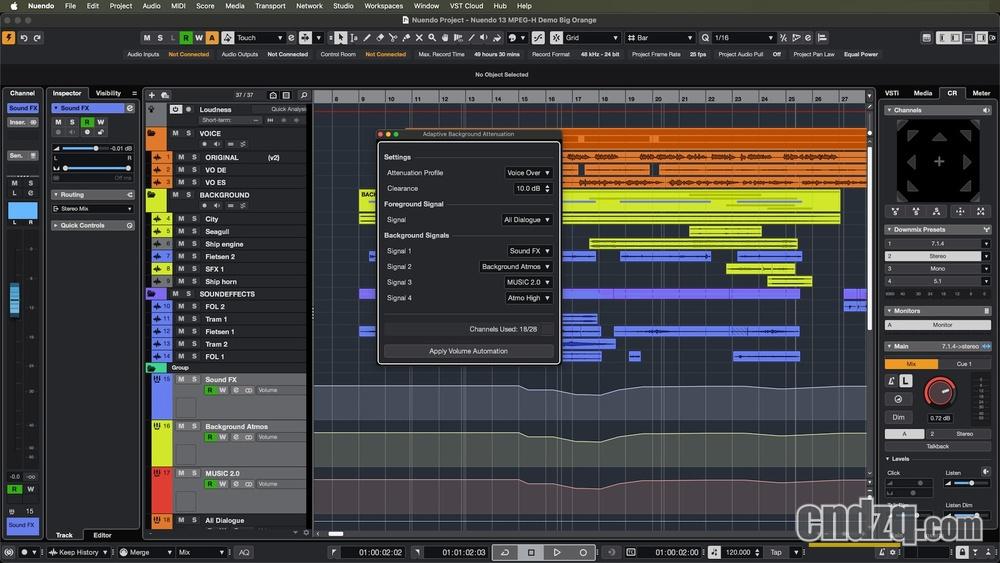1000x563 pixels.
Task: Click the Control Room main level knob
Action: (x=939, y=391)
